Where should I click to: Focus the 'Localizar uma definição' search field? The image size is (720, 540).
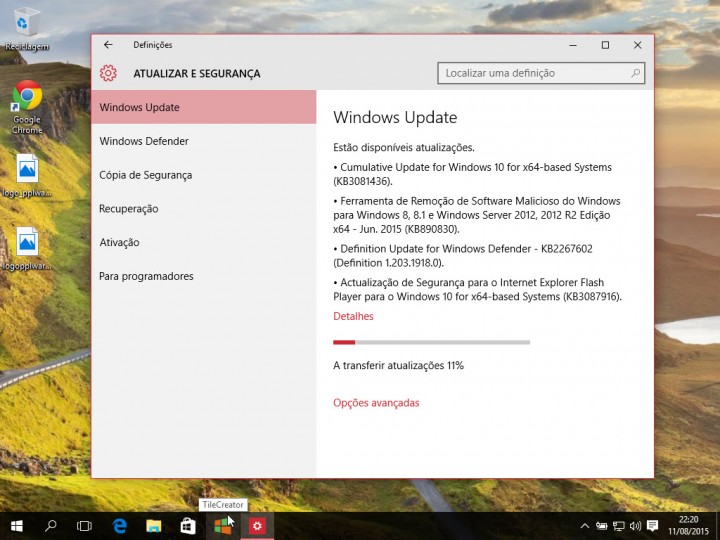click(x=541, y=73)
